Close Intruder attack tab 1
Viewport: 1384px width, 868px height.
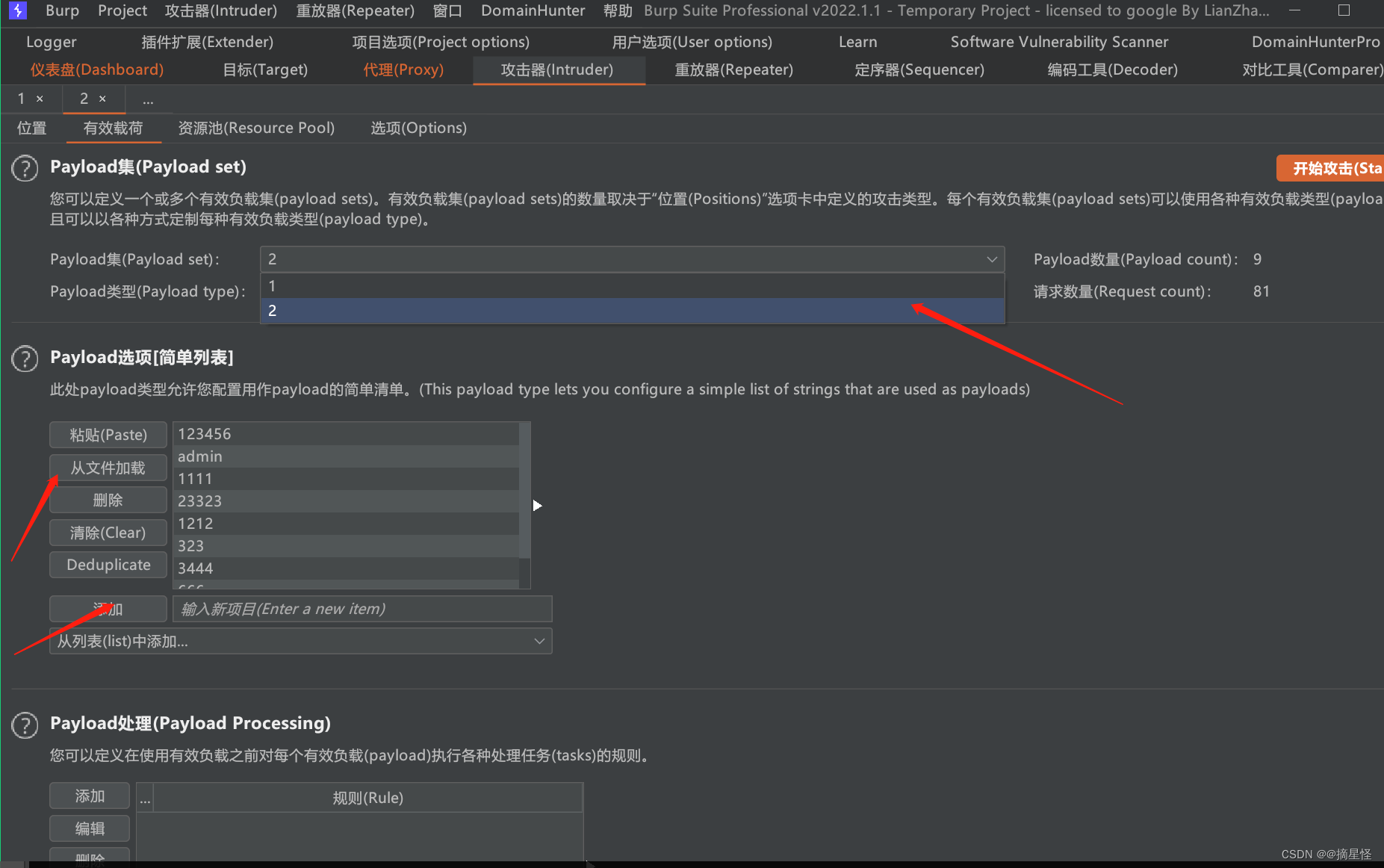pos(40,99)
